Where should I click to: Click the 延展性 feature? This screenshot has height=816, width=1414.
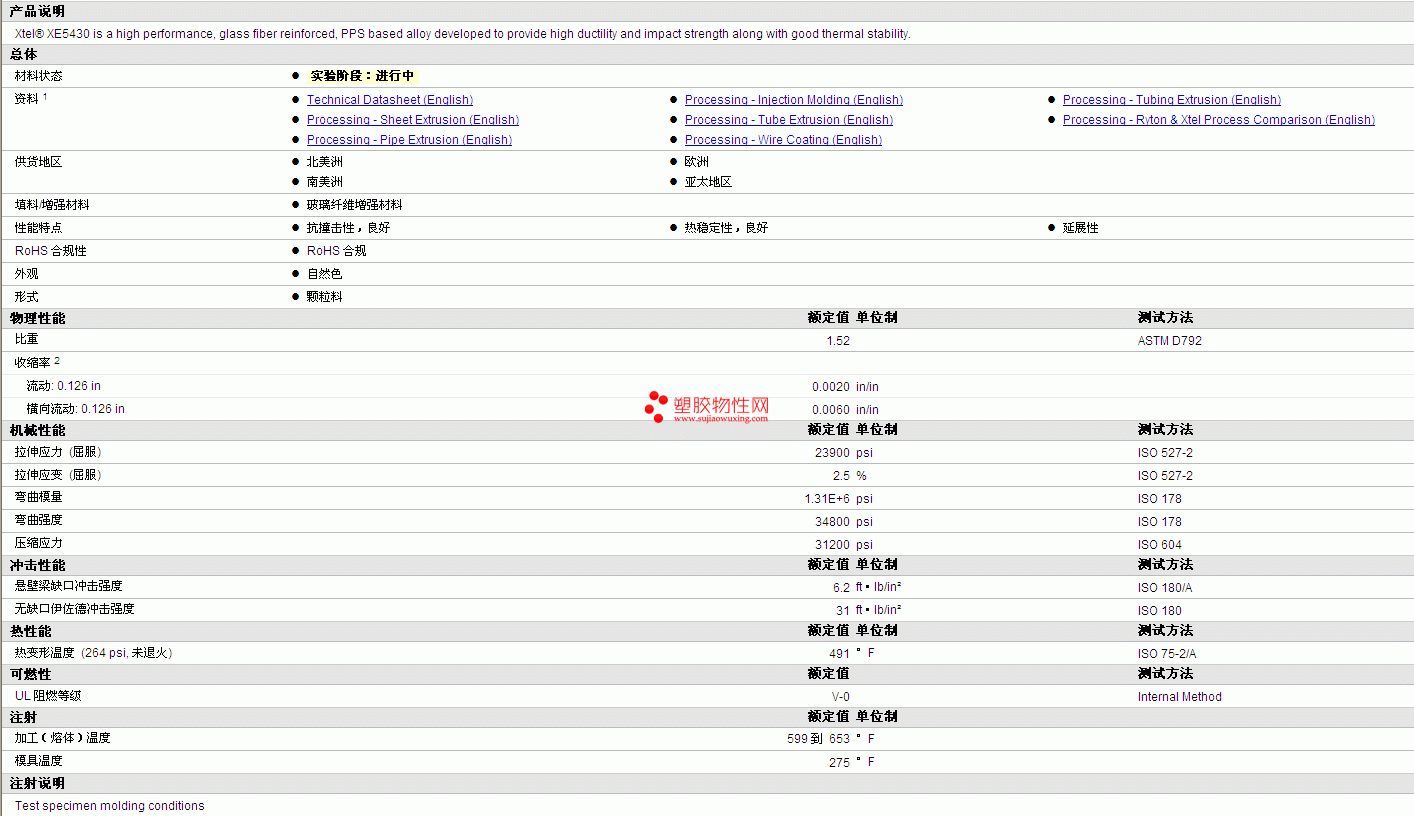coord(1081,228)
